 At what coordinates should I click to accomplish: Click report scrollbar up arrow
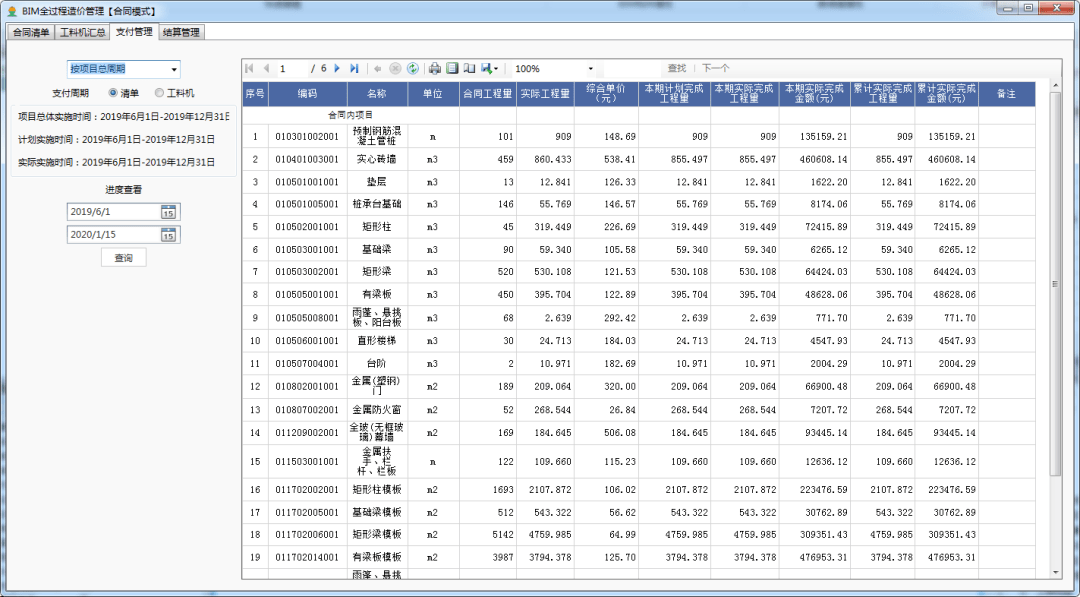coord(1055,85)
